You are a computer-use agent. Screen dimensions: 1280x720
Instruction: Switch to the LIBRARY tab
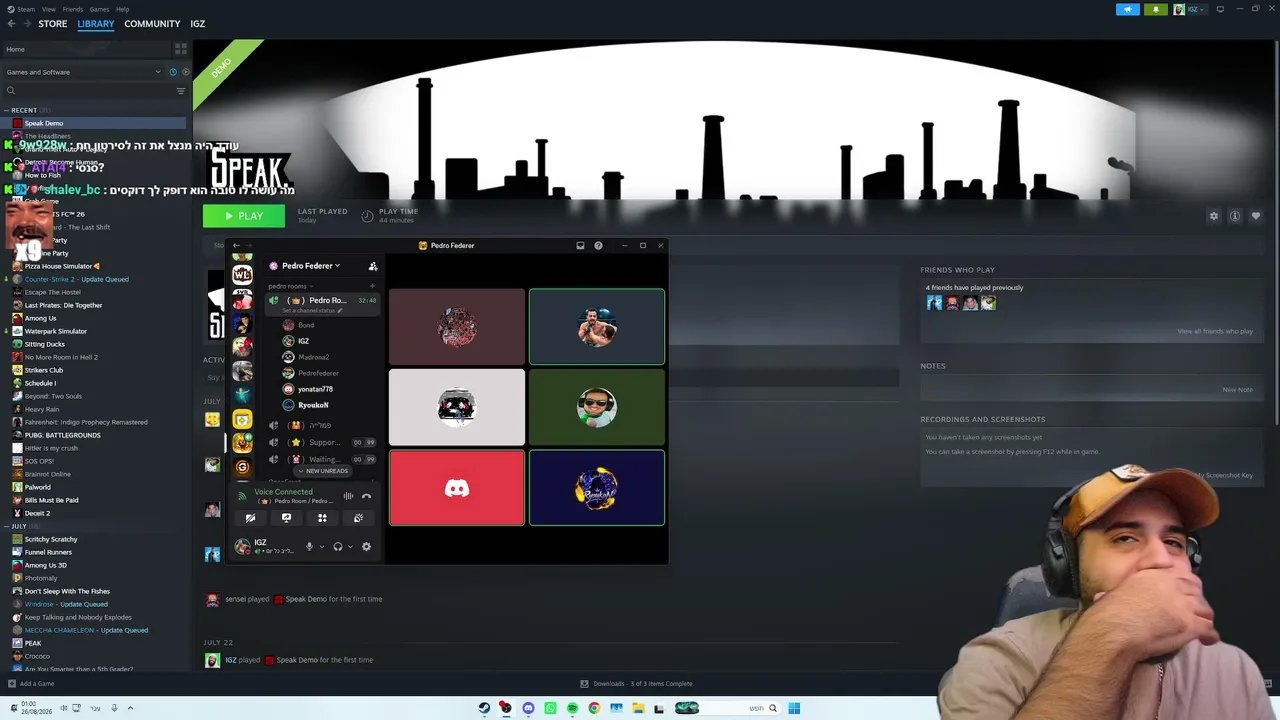96,24
